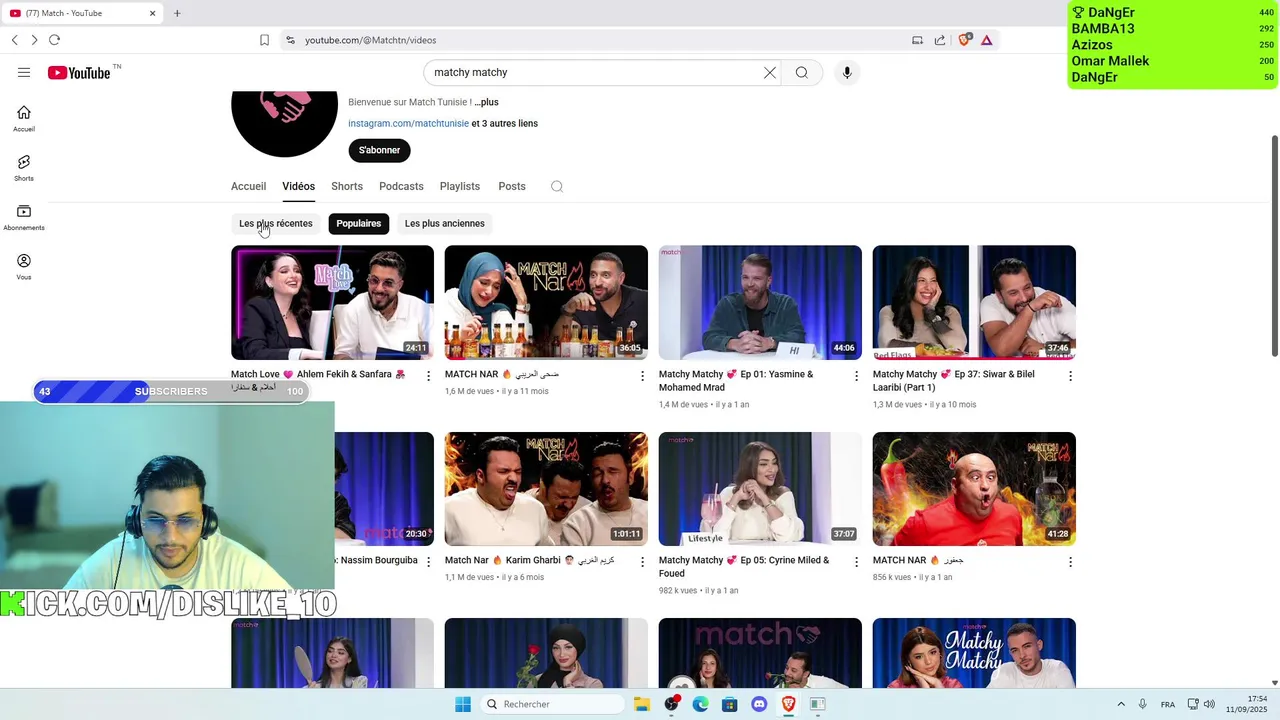Click the magnifier search button

pyautogui.click(x=801, y=72)
